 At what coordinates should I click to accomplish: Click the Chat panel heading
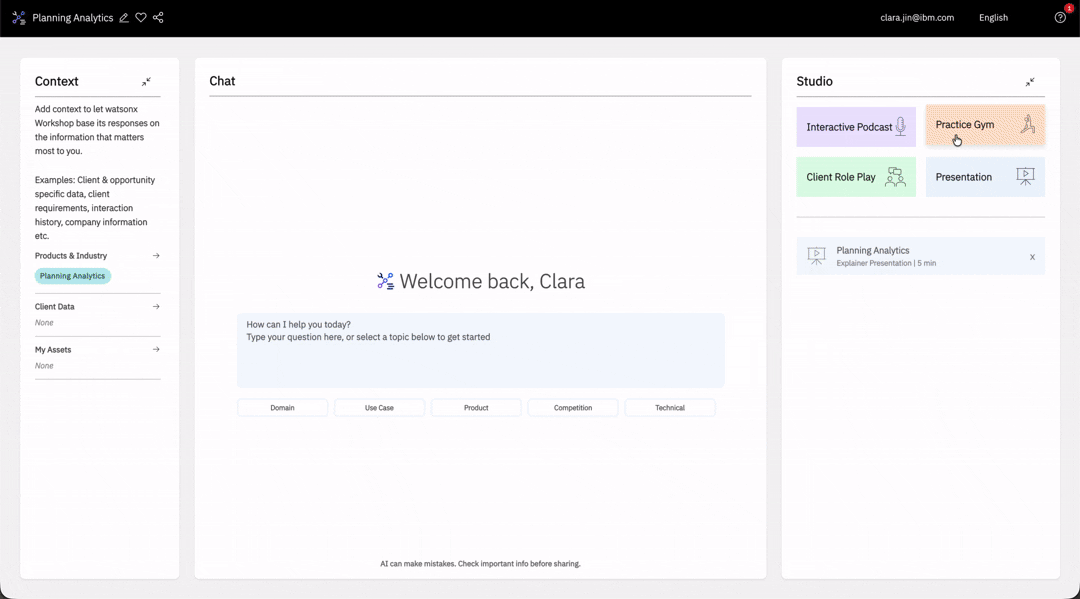coord(222,81)
